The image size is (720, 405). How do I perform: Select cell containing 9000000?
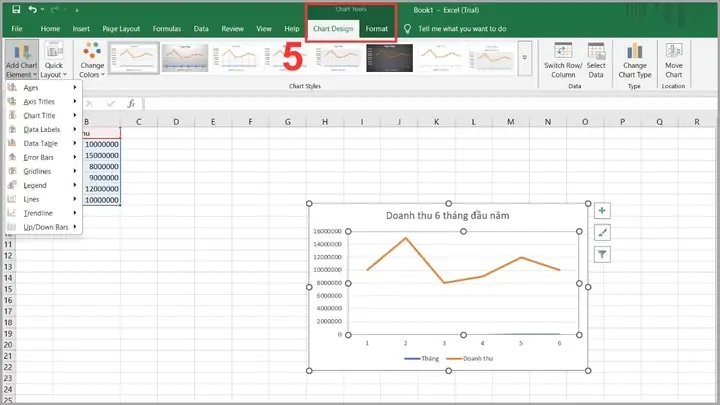point(102,178)
